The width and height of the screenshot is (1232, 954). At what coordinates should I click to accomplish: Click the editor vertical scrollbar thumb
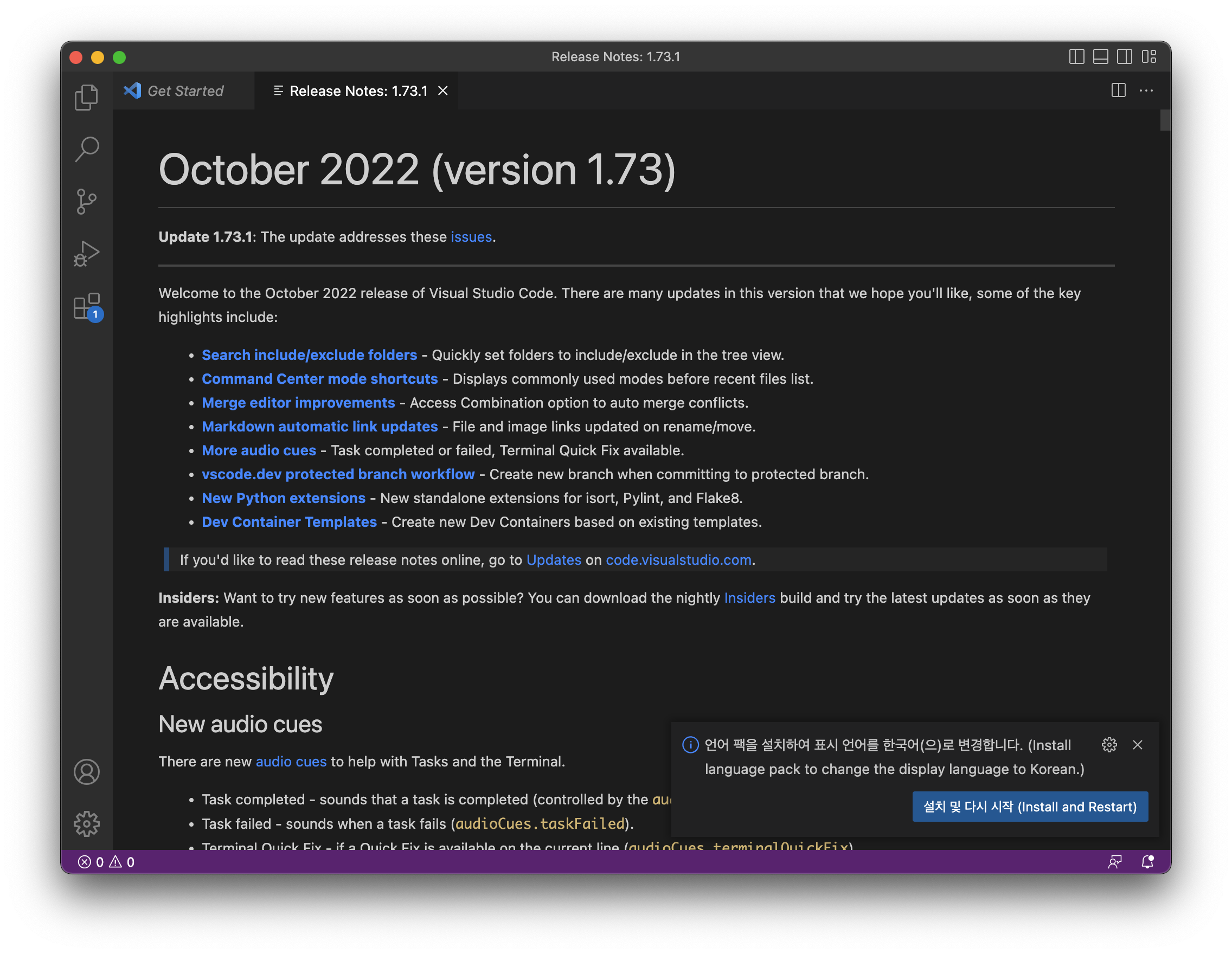(x=1165, y=120)
